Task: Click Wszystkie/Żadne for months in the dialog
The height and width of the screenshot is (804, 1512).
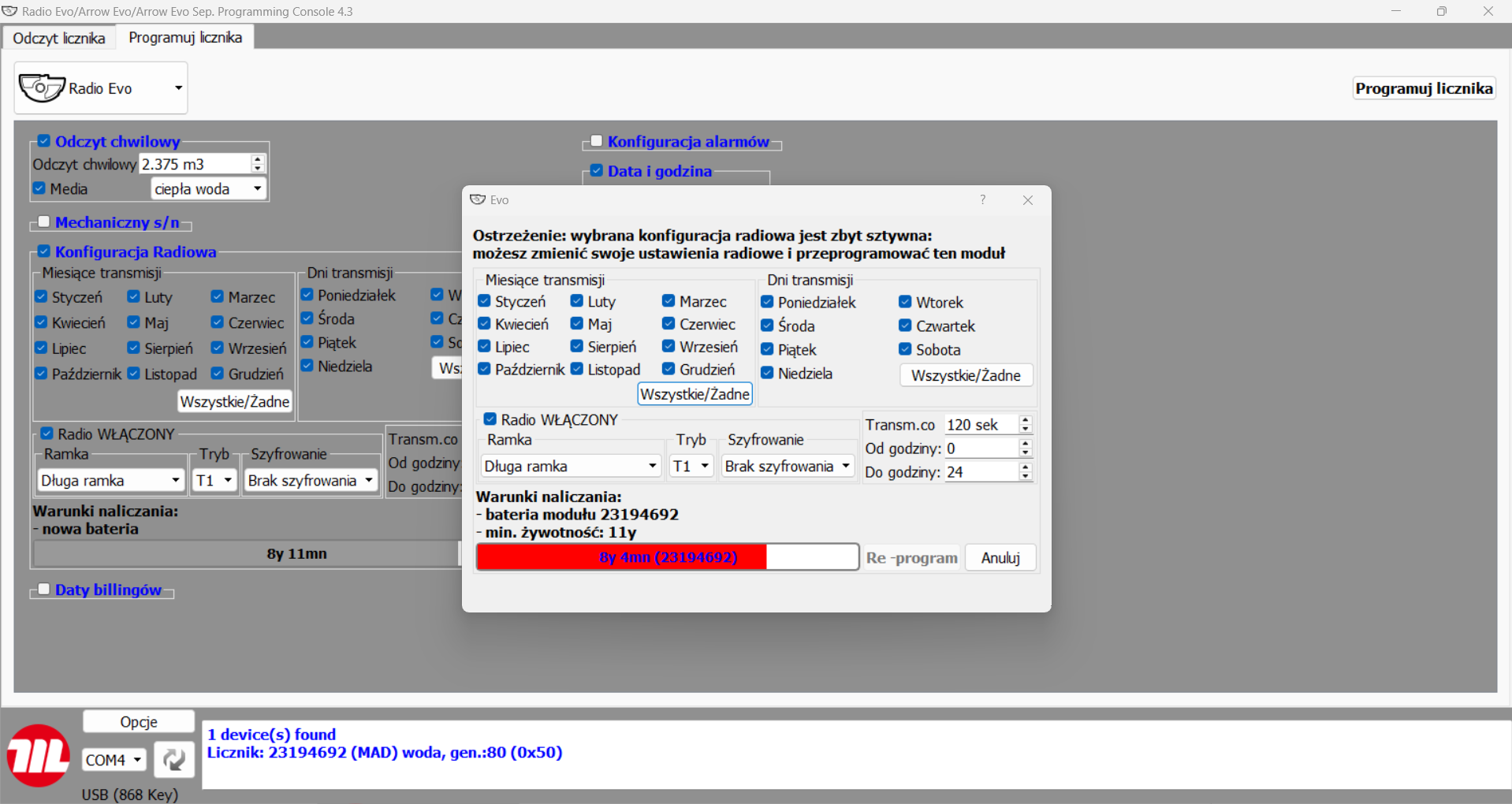Action: click(695, 394)
